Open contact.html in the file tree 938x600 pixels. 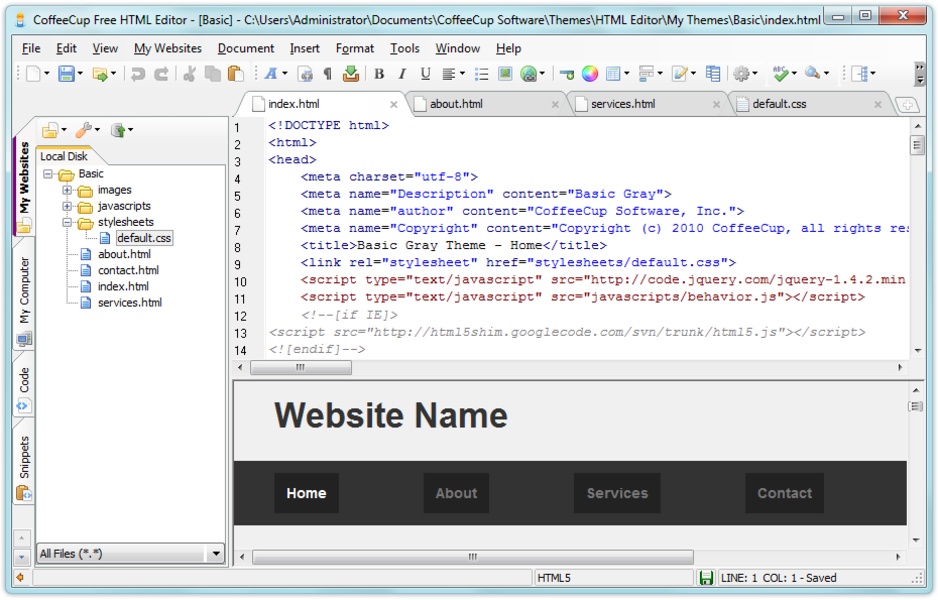pos(128,270)
